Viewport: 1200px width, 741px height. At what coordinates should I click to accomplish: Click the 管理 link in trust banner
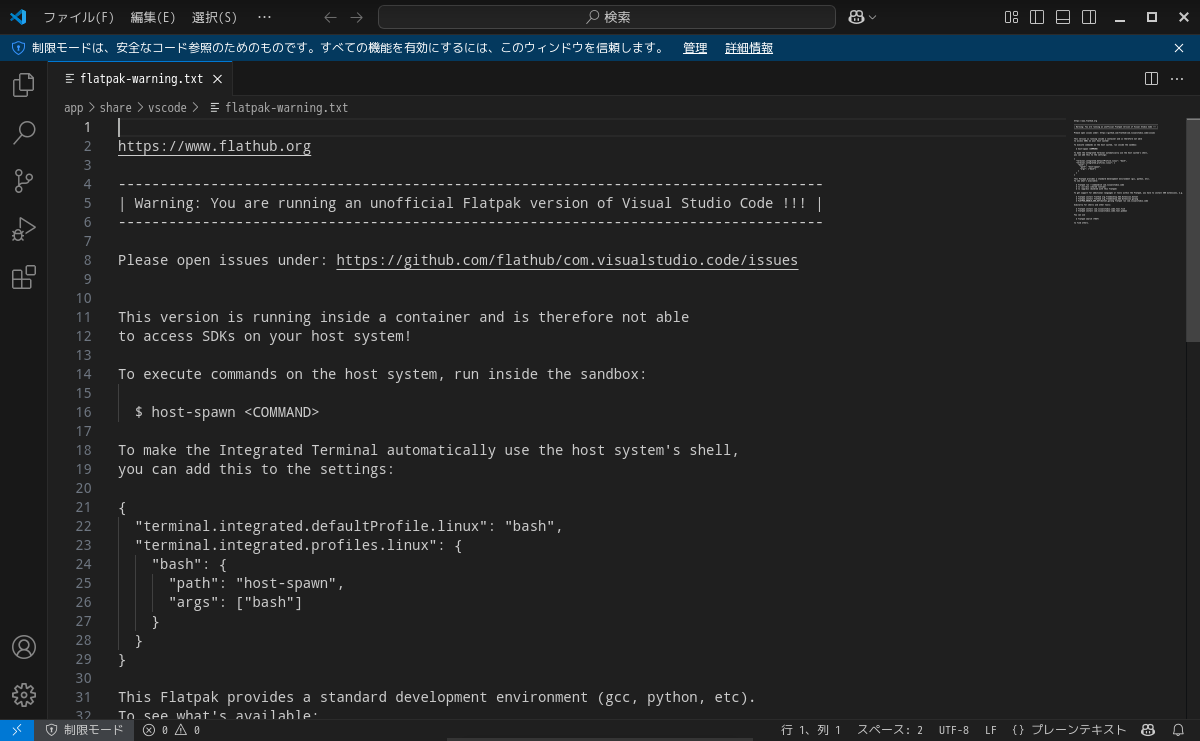pyautogui.click(x=695, y=48)
